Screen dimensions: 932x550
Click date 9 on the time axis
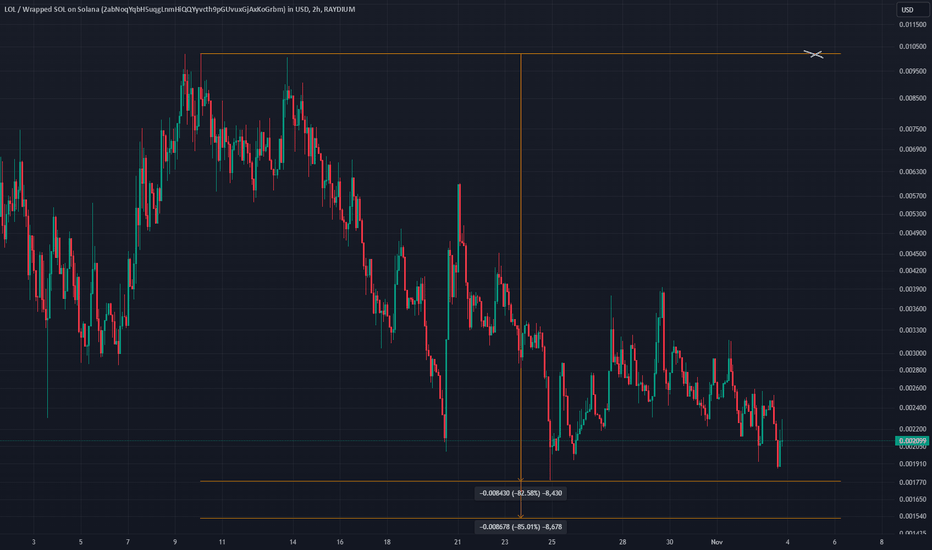175,542
